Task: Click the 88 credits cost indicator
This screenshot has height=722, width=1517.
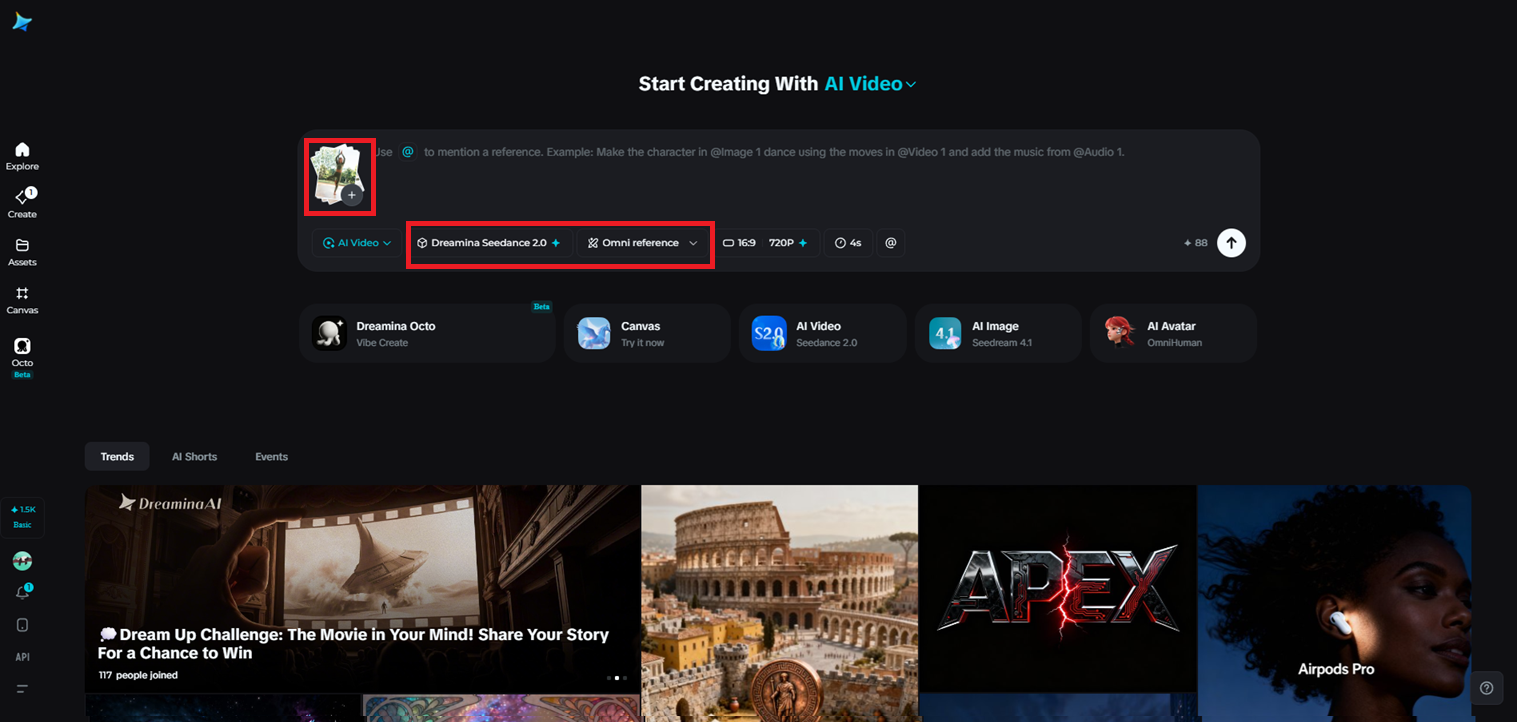Action: [1195, 243]
